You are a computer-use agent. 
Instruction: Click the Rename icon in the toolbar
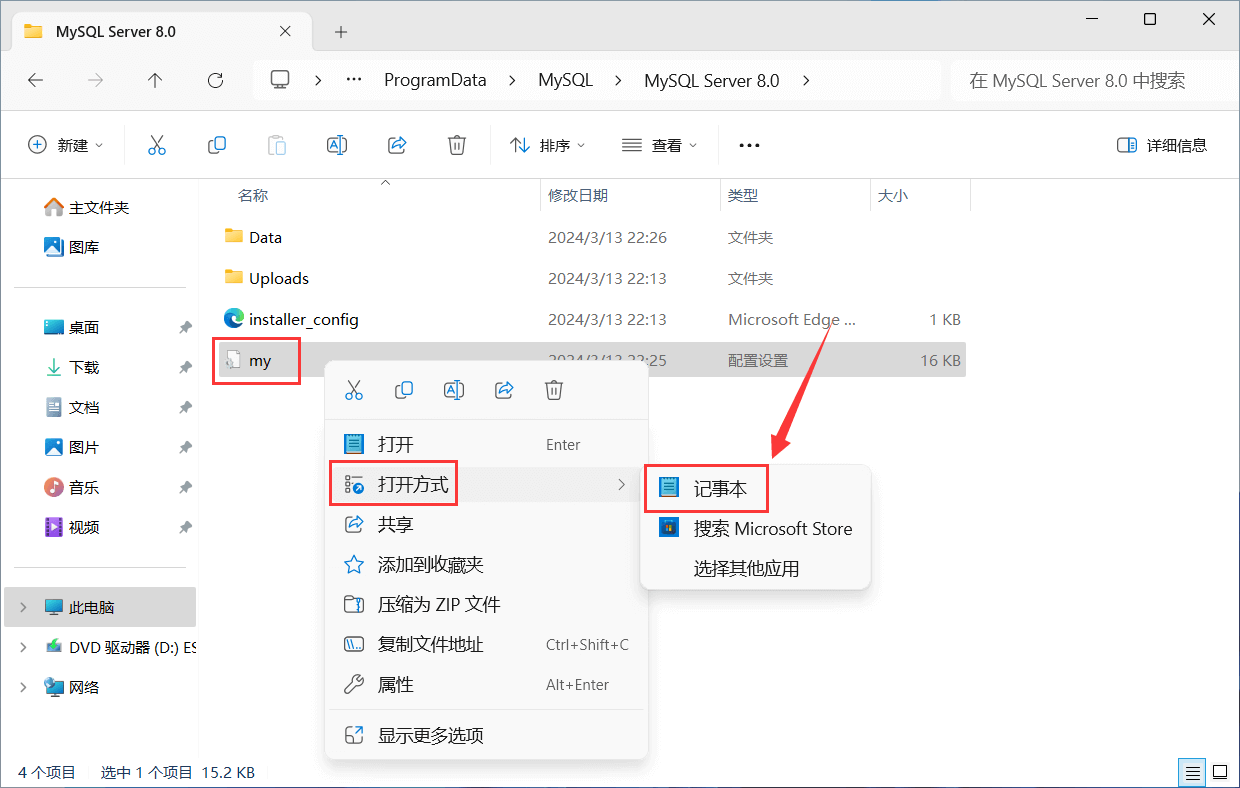(337, 145)
